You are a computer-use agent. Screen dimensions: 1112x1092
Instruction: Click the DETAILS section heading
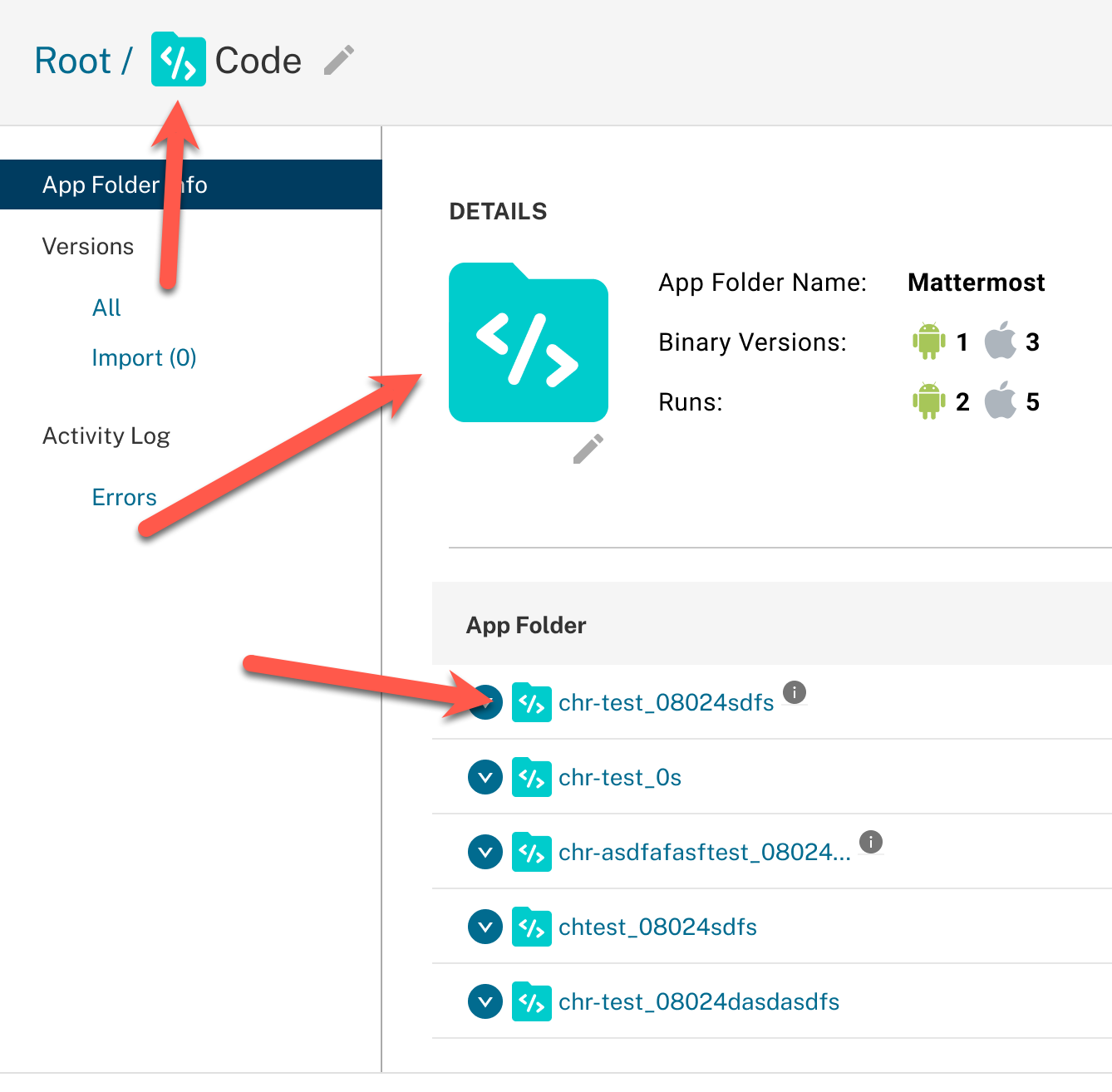coord(498,211)
